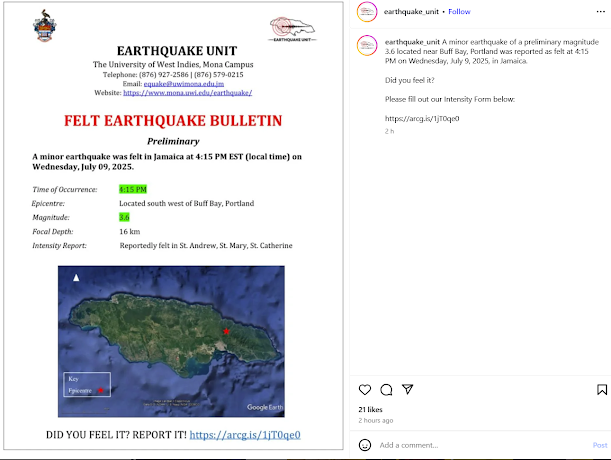Click the intensity report text for St. Andrew

click(x=206, y=246)
